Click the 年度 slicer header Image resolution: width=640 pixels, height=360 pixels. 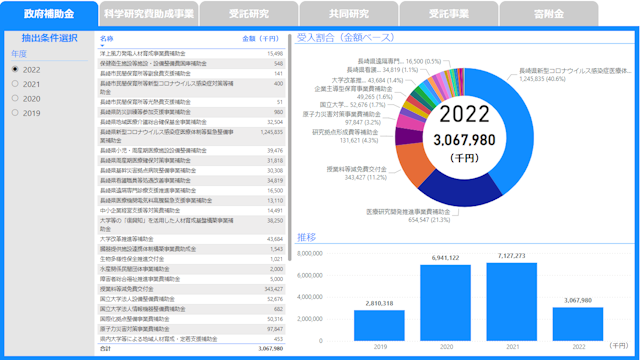[x=19, y=54]
